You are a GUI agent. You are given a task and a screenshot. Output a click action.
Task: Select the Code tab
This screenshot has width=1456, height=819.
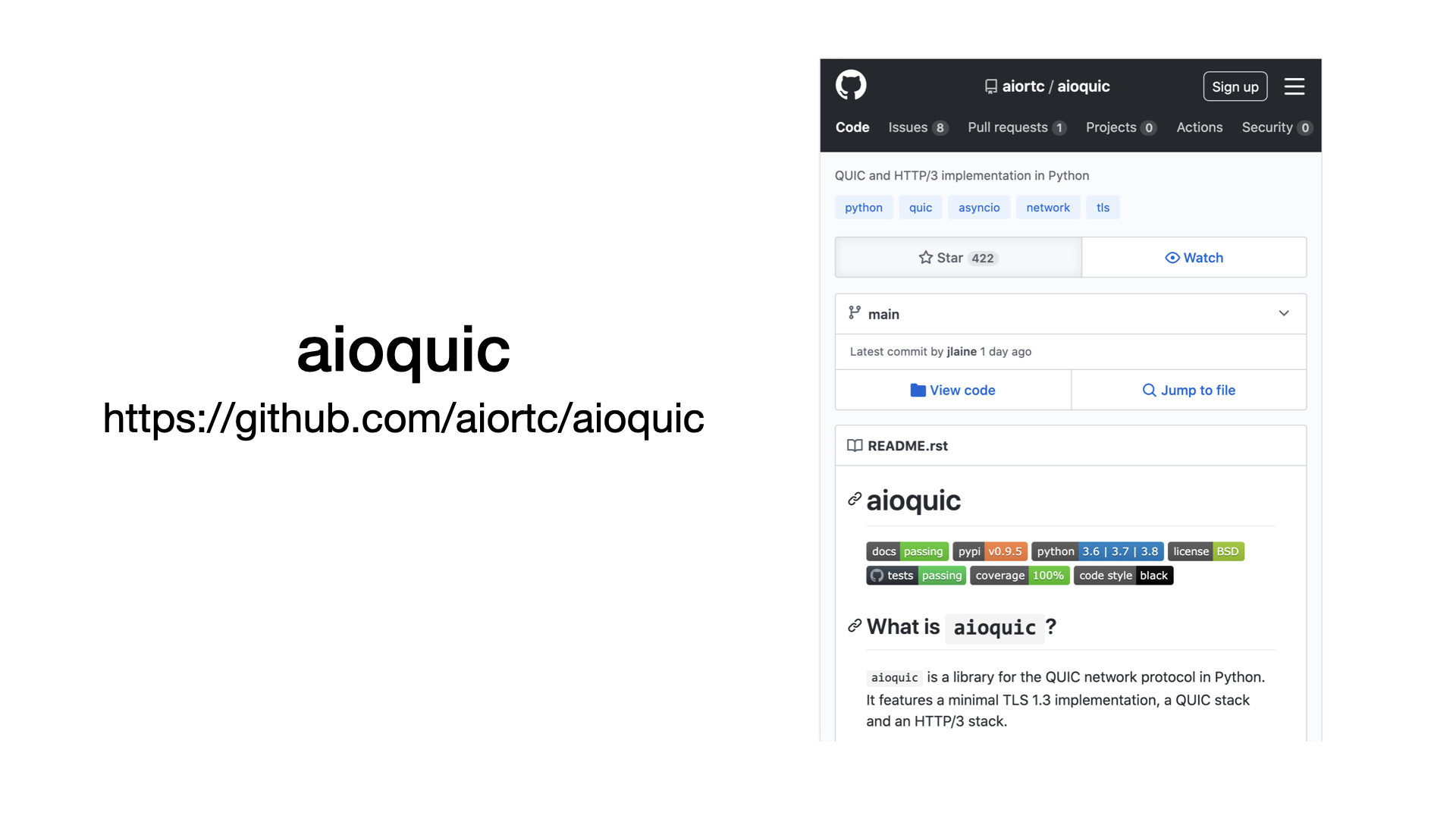852,127
